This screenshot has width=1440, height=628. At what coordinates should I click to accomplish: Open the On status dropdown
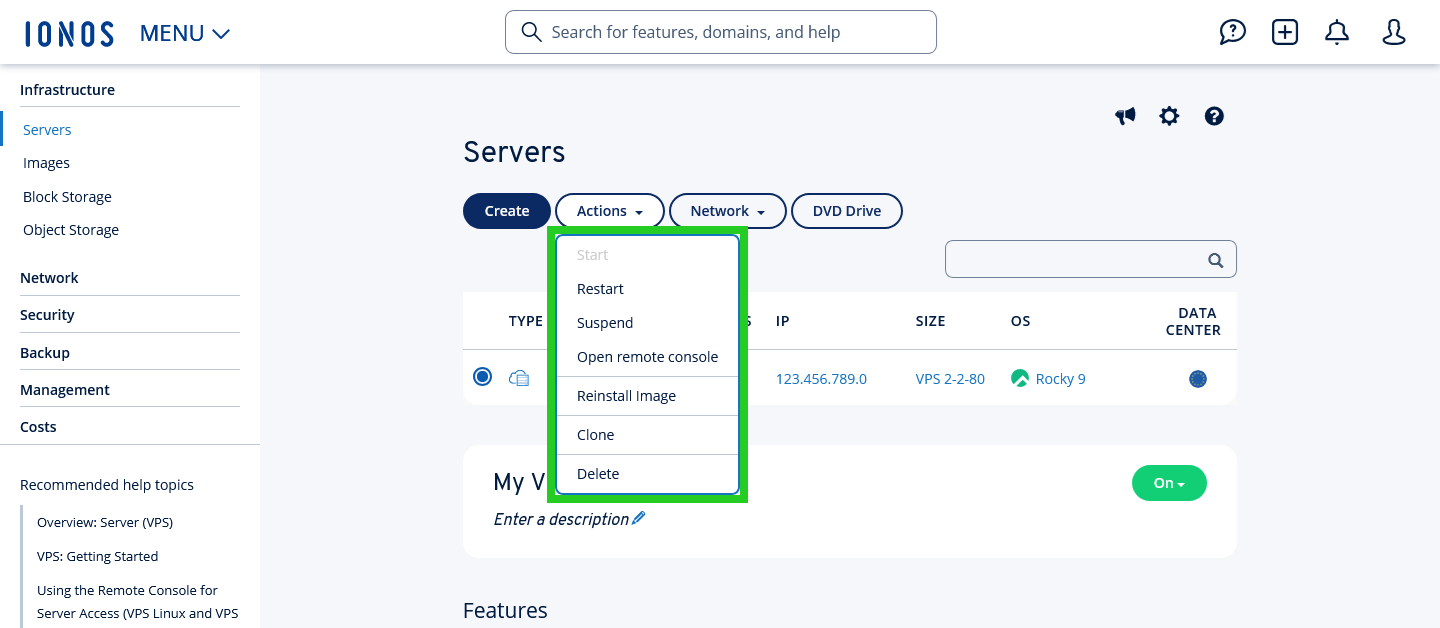[1169, 483]
